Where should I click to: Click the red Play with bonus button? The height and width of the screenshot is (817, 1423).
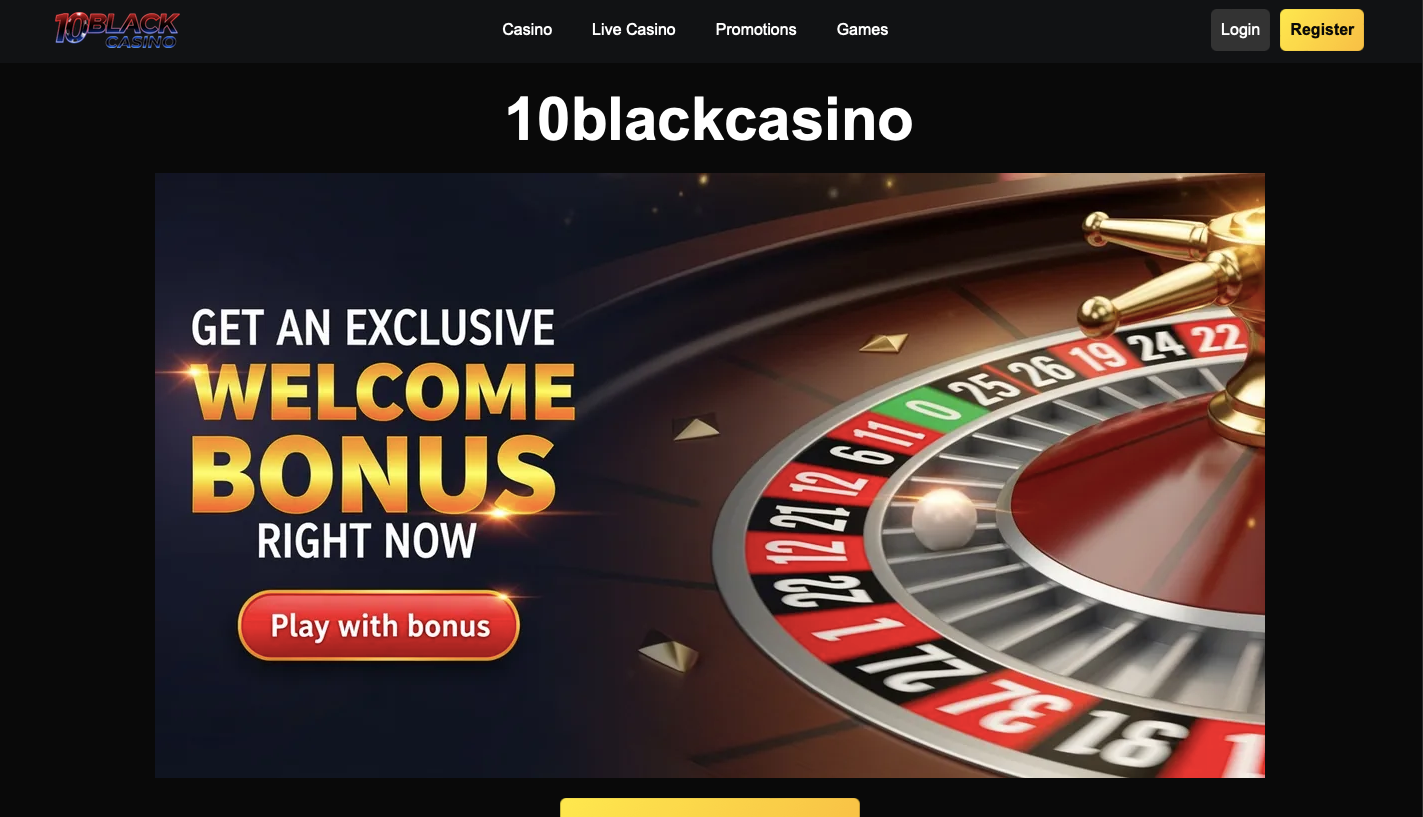click(379, 626)
